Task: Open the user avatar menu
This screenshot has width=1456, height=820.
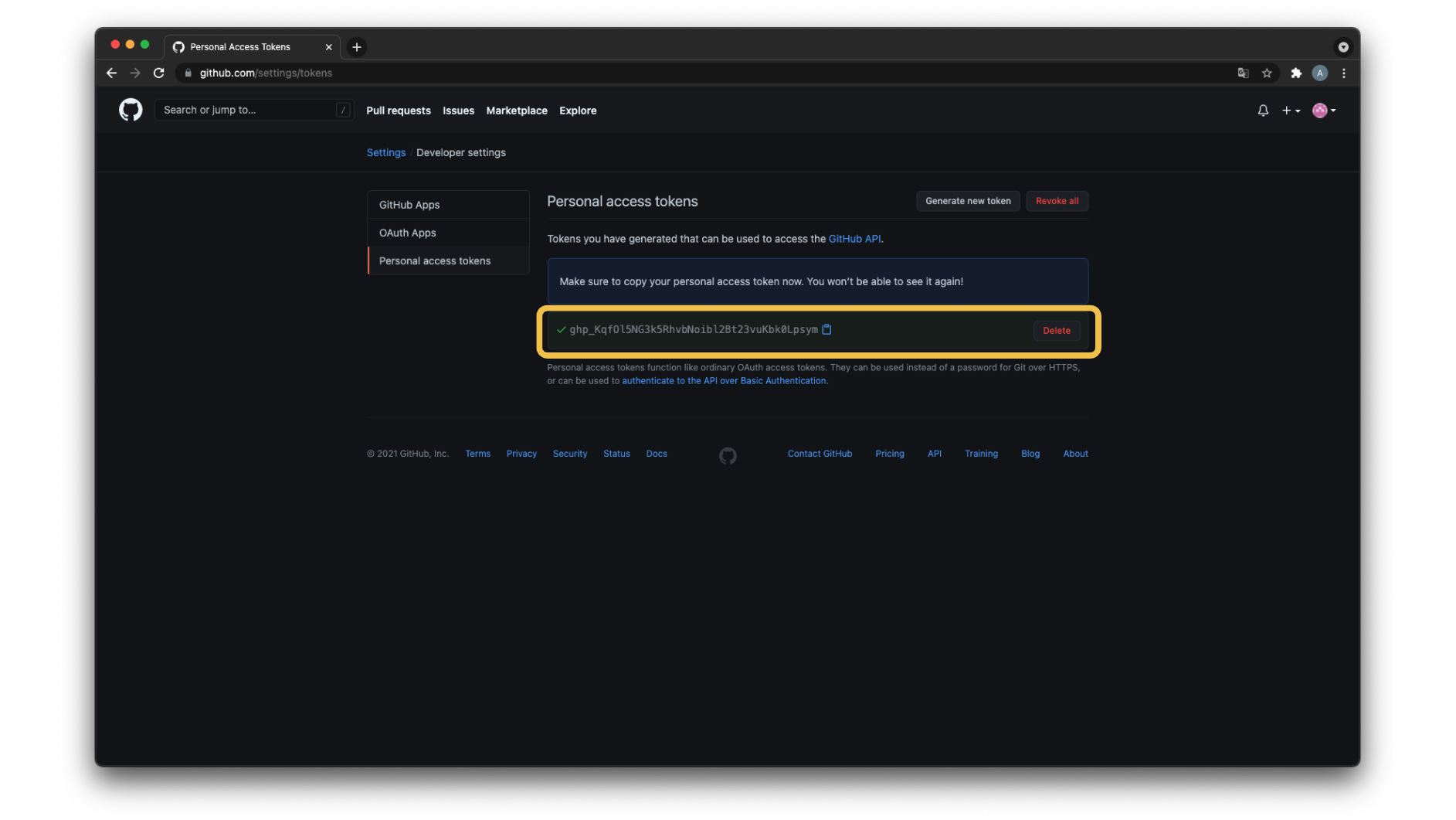Action: (x=1324, y=111)
